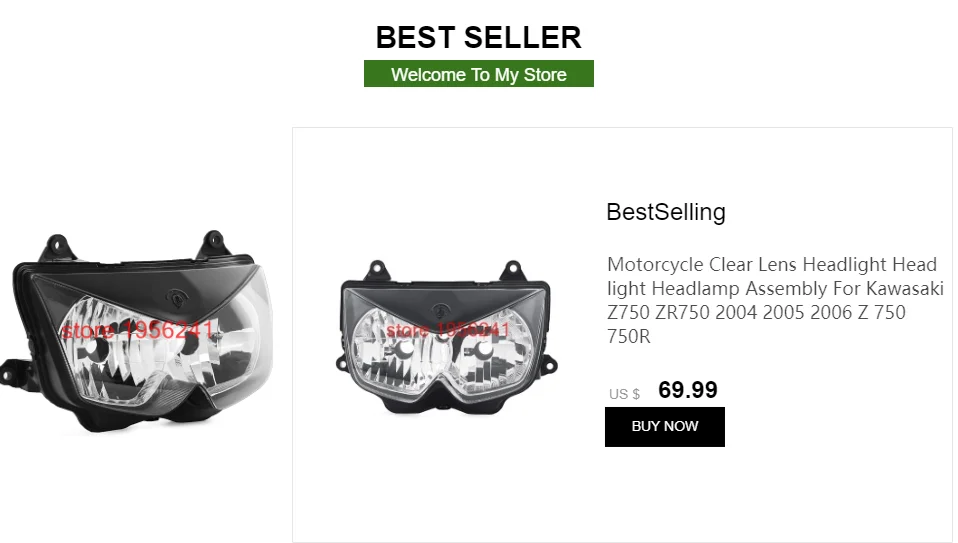Click the emblem on the angled headlight housing
The image size is (958, 543).
point(177,298)
